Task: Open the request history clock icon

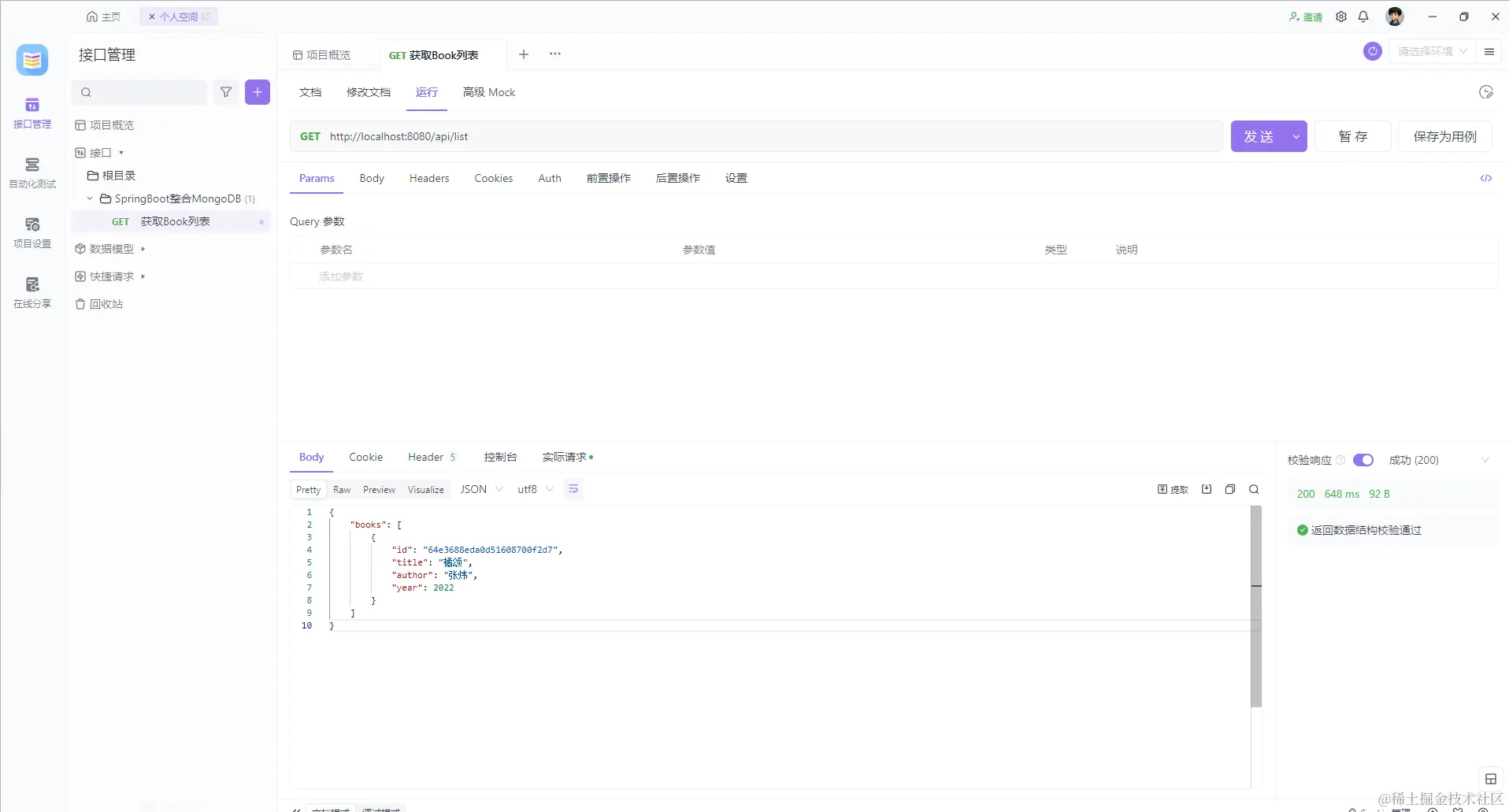Action: coord(1486,92)
